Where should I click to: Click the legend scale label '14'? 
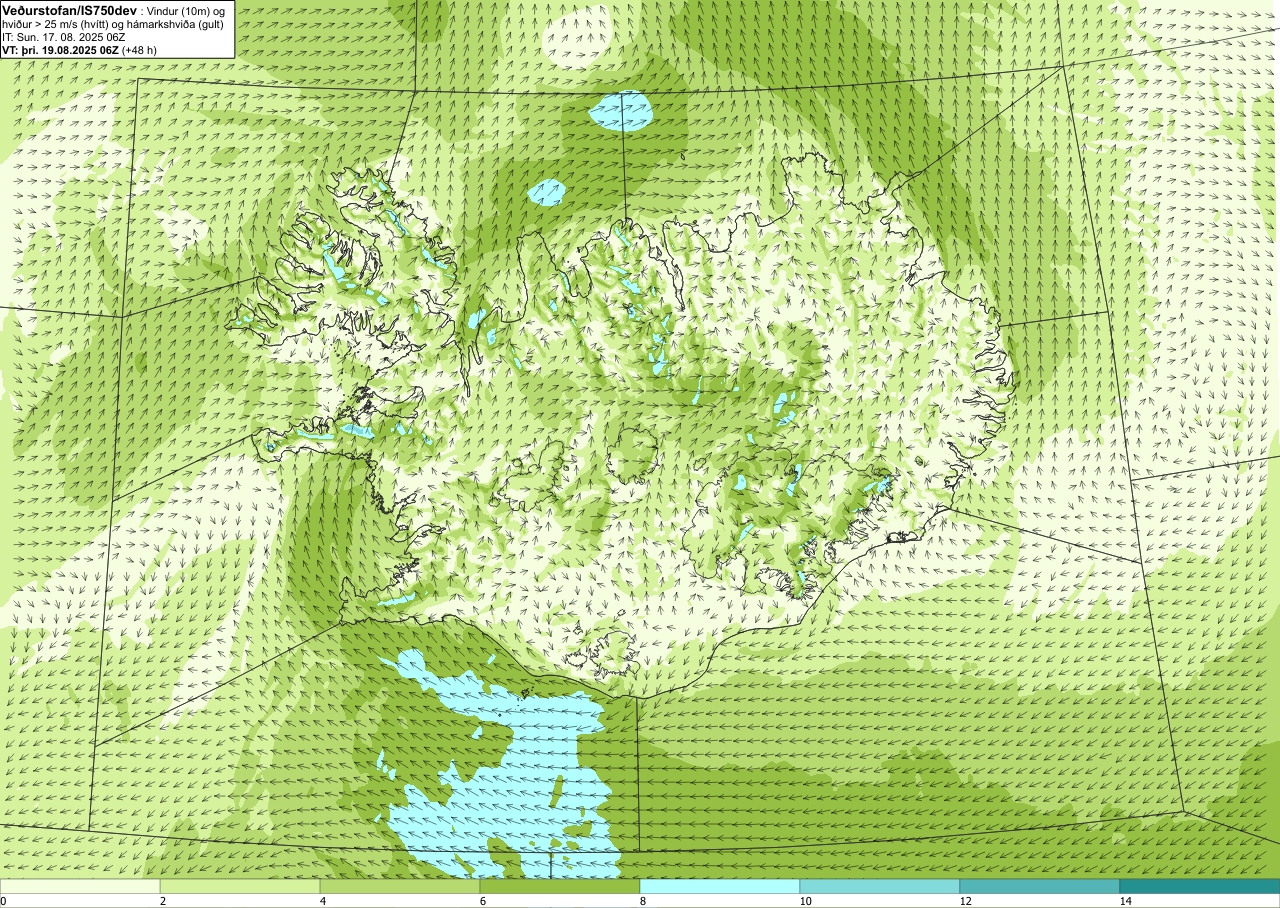(x=1125, y=901)
